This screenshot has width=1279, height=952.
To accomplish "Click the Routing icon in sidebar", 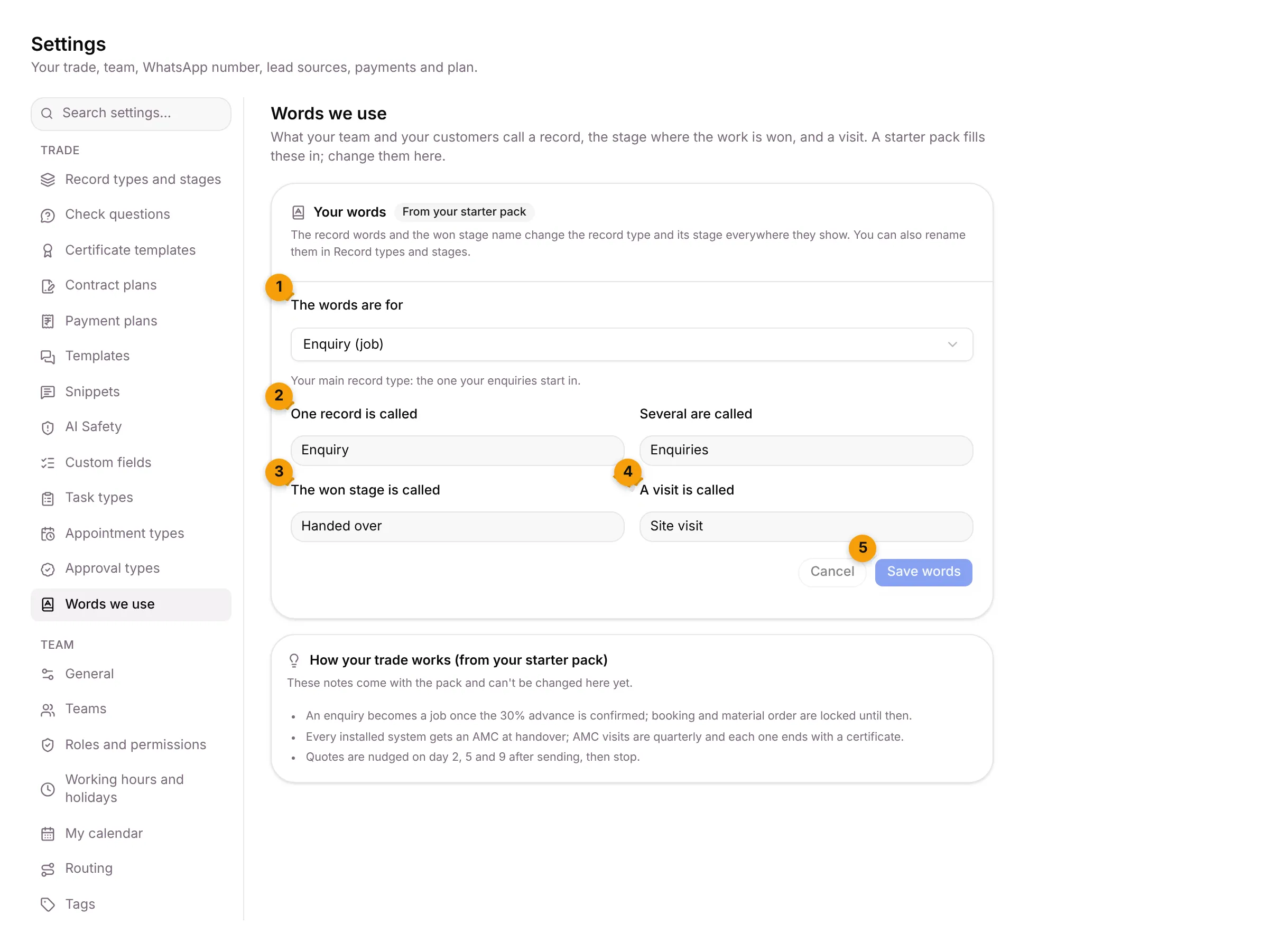I will pos(48,869).
